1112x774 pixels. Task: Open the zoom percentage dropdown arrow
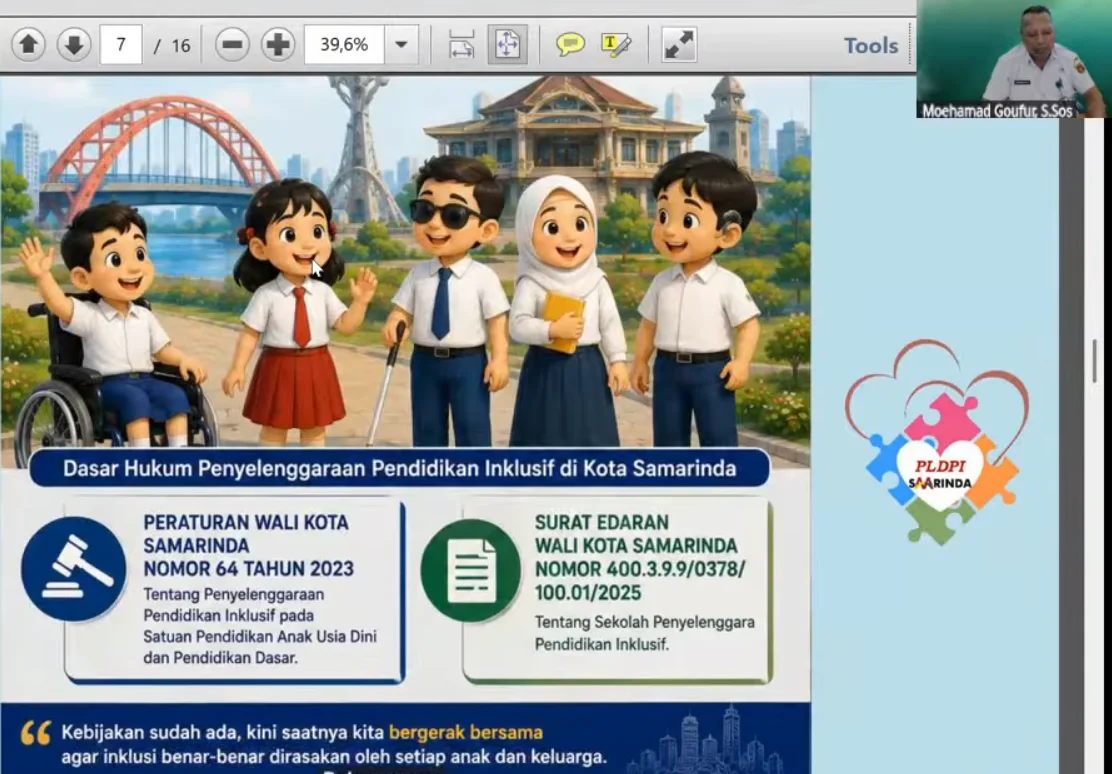(401, 45)
